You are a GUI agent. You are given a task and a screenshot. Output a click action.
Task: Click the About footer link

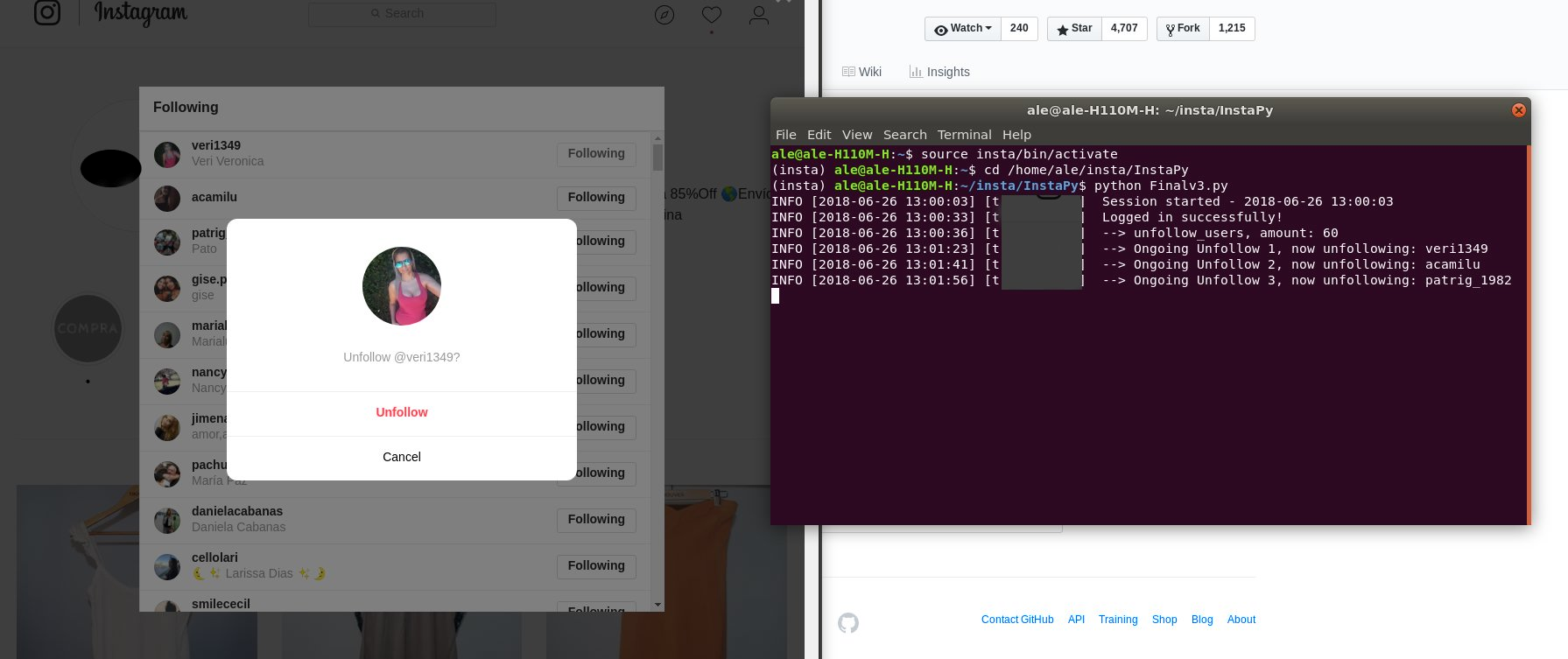(1241, 620)
